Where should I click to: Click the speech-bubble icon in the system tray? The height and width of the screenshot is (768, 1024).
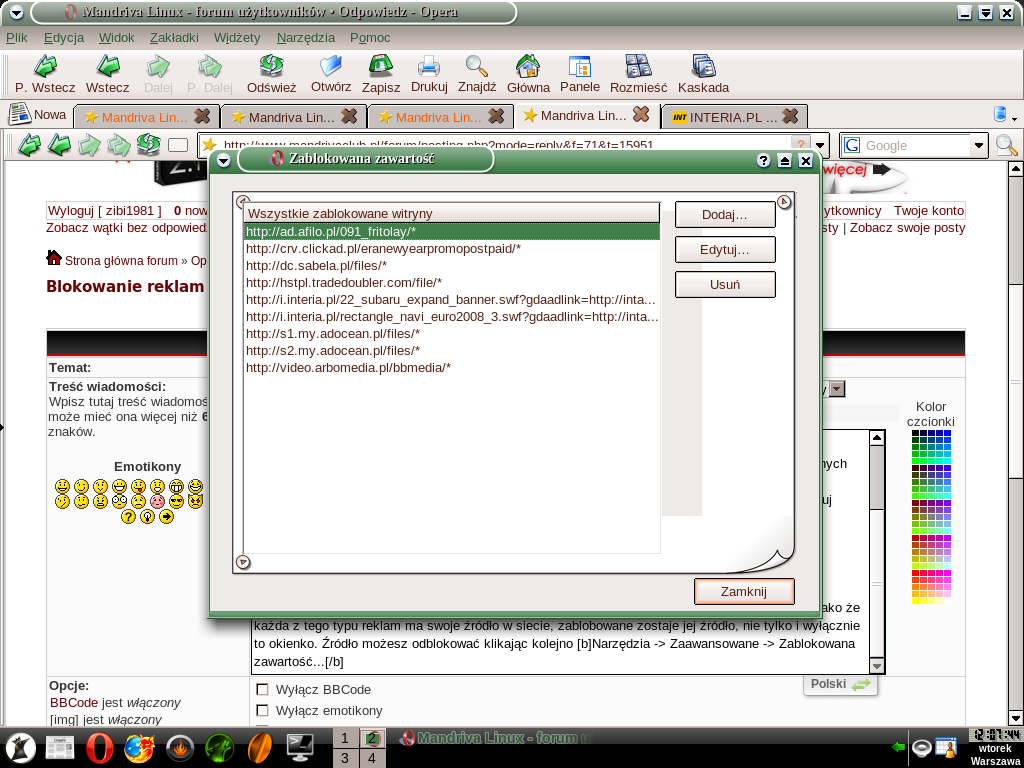click(x=921, y=746)
